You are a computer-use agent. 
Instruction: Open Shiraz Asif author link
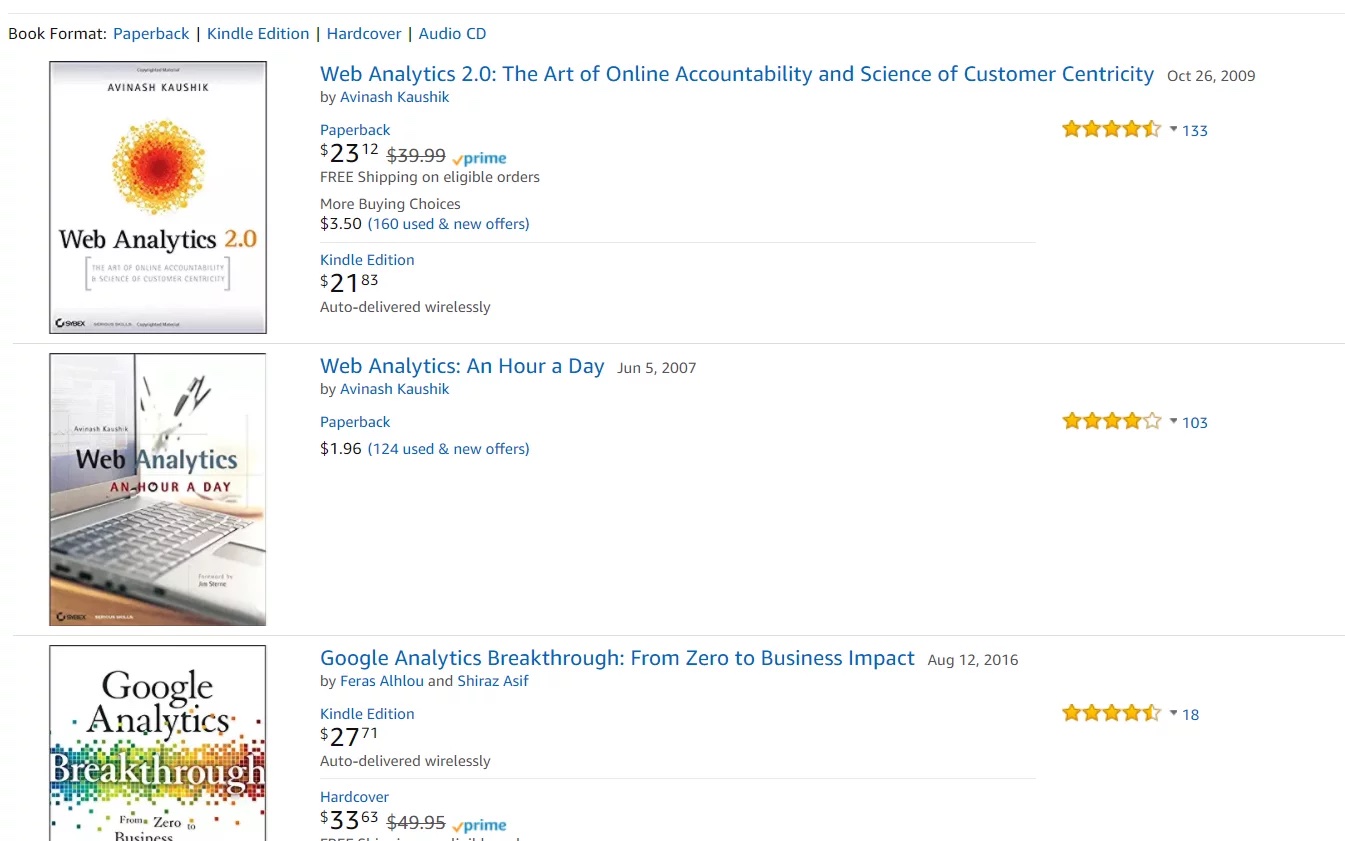tap(493, 681)
